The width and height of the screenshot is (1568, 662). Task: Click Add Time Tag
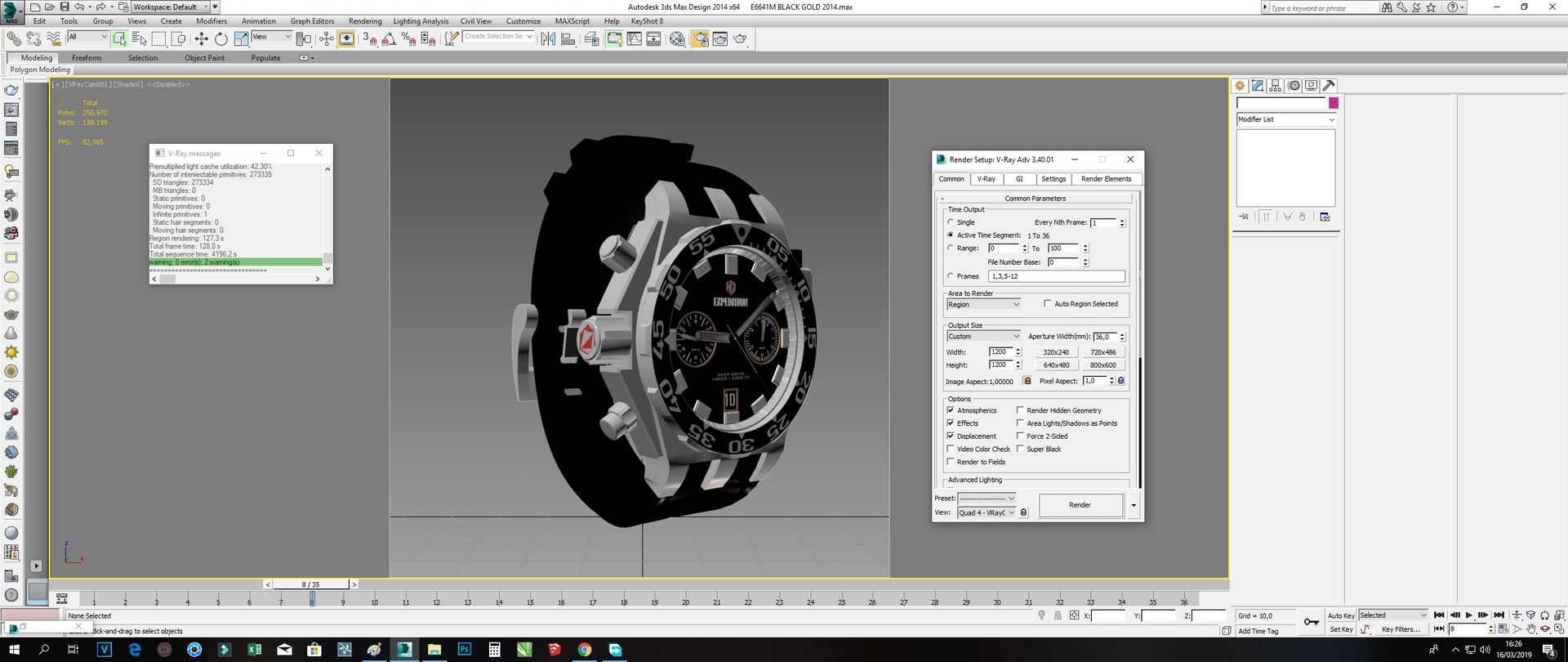pyautogui.click(x=1258, y=631)
